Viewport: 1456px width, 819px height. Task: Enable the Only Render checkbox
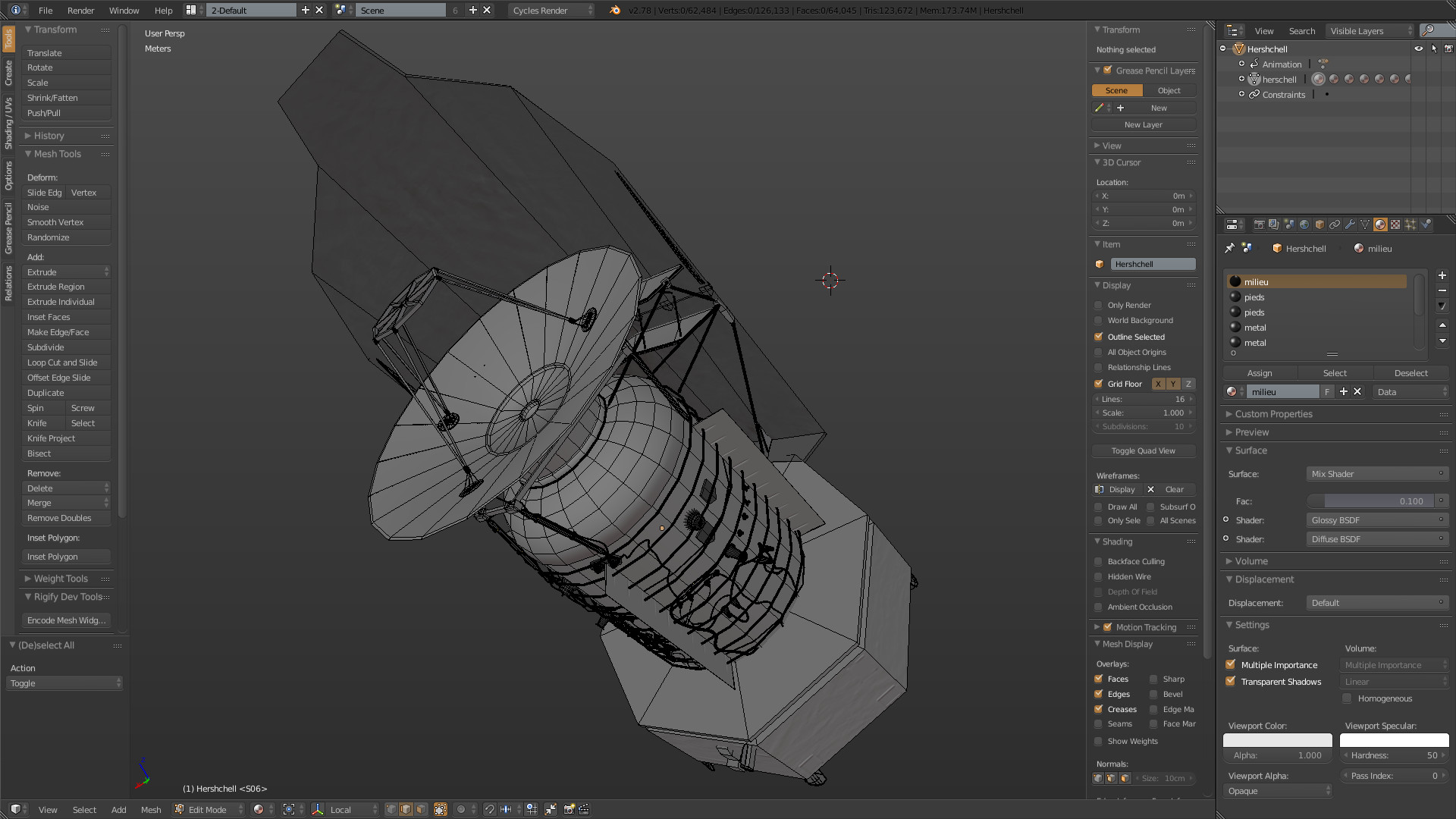tap(1098, 305)
